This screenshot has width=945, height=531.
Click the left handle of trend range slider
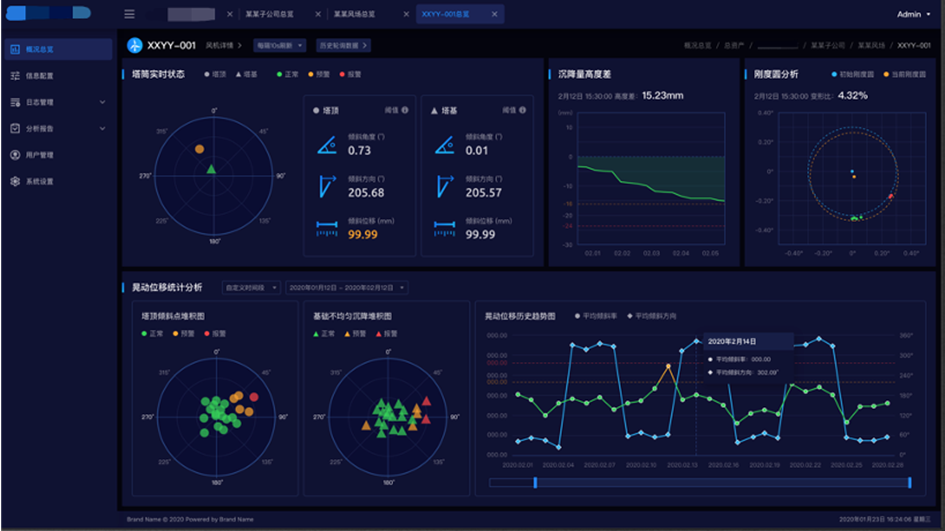click(535, 482)
